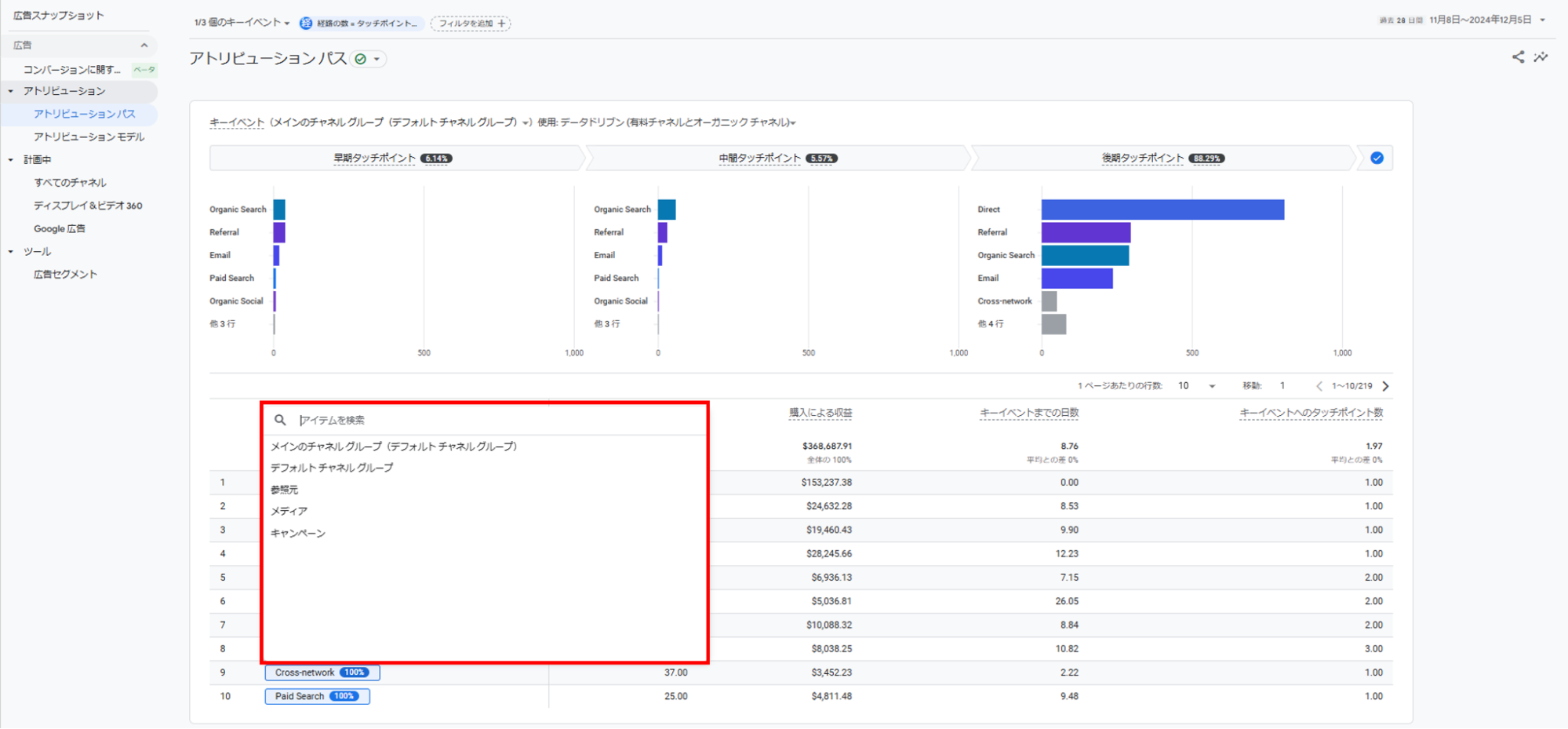This screenshot has height=729, width=1568.
Task: Choose デフォルト チャネル グループ option
Action: 332,468
